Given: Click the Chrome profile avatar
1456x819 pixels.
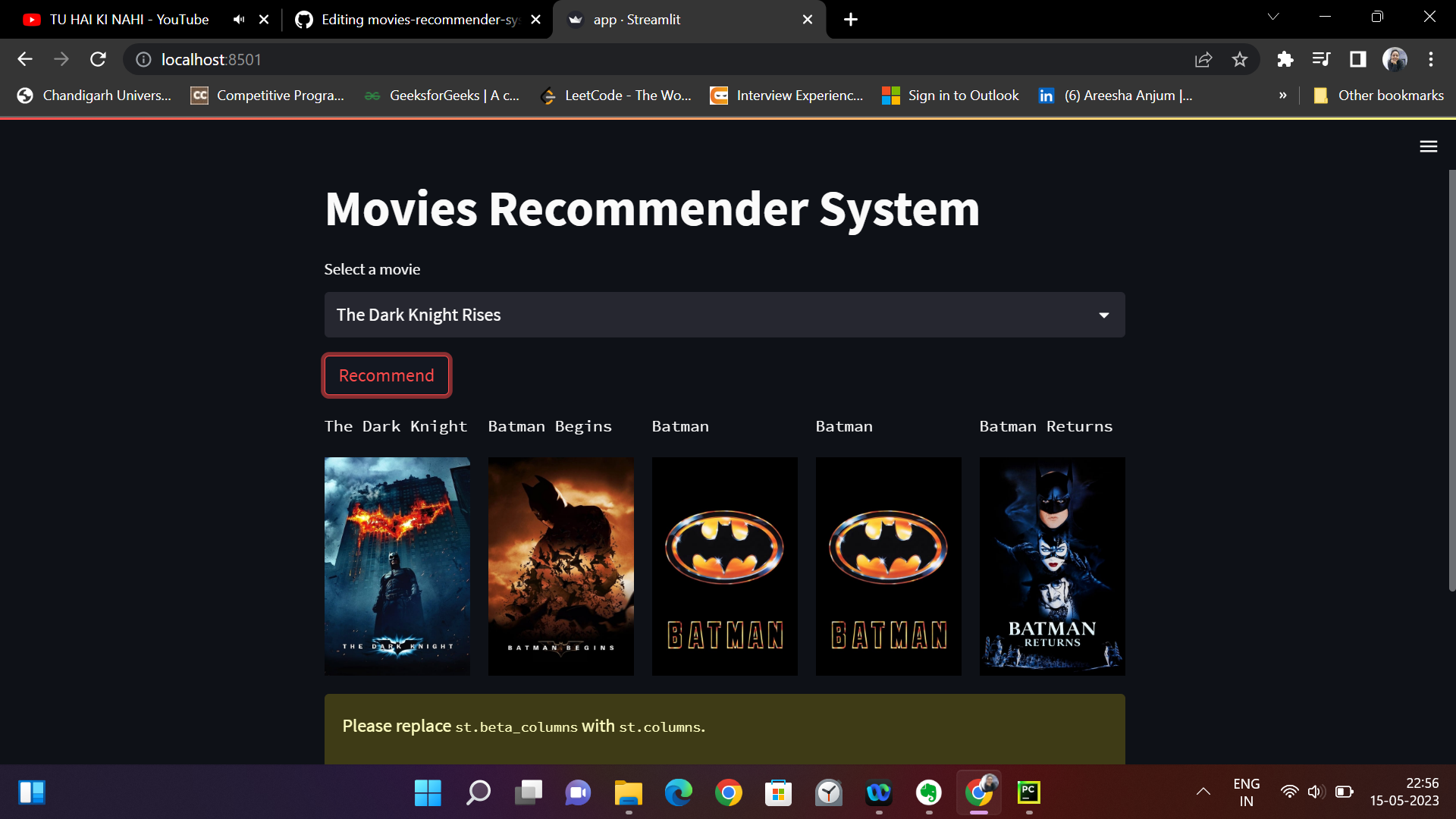Looking at the screenshot, I should [x=1396, y=59].
